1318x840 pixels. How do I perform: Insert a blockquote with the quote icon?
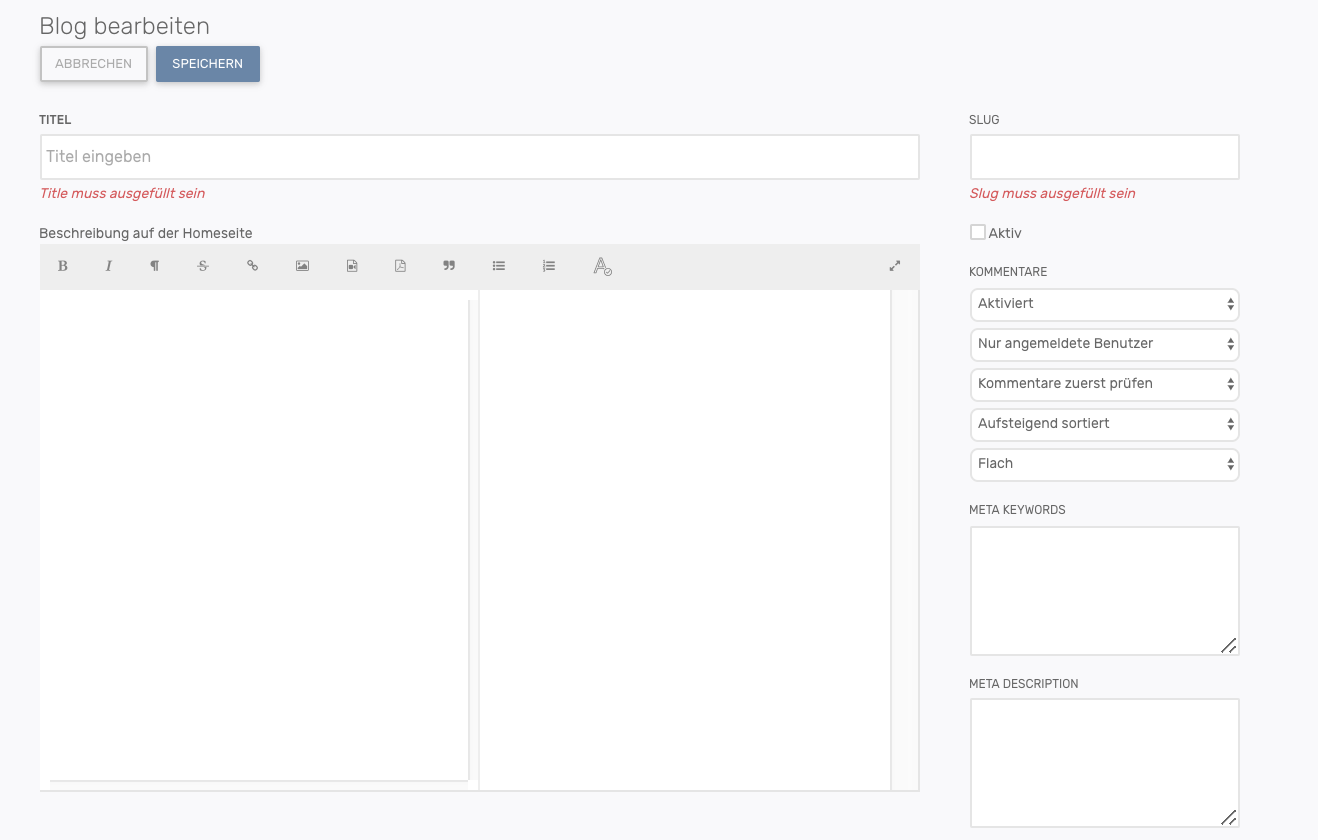click(x=449, y=266)
